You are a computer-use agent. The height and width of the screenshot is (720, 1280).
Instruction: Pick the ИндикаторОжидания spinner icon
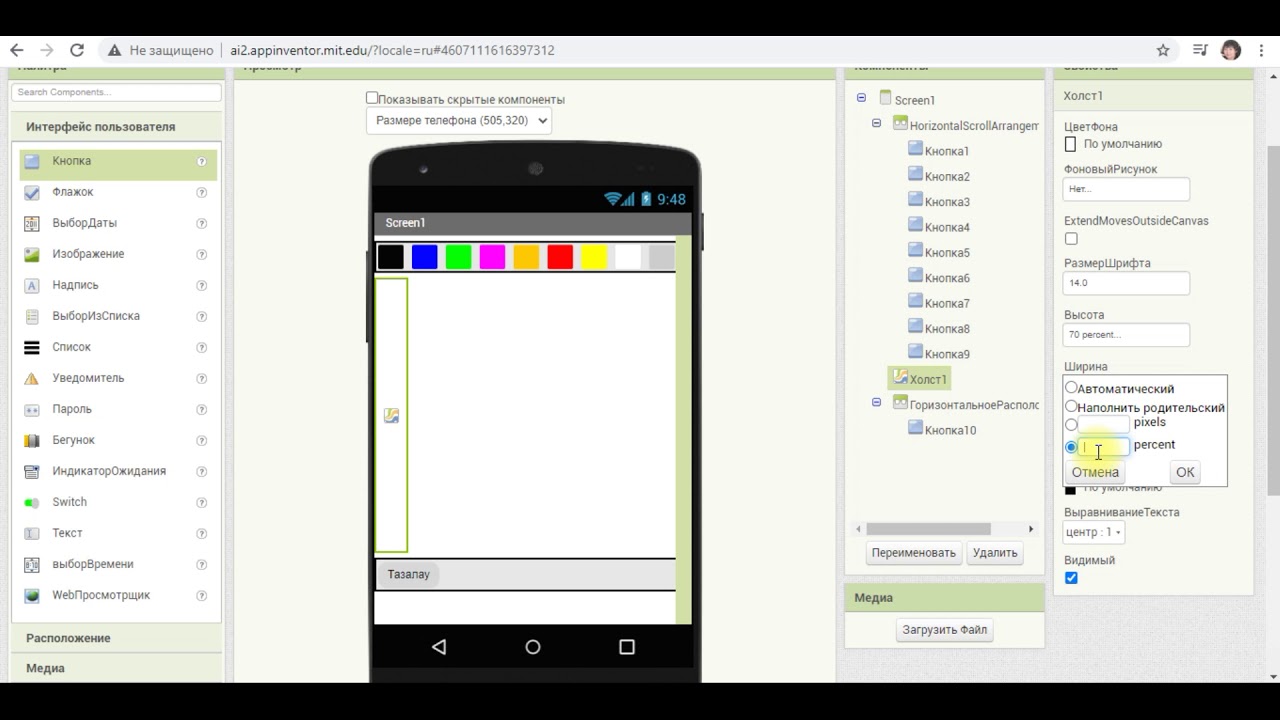tap(32, 471)
